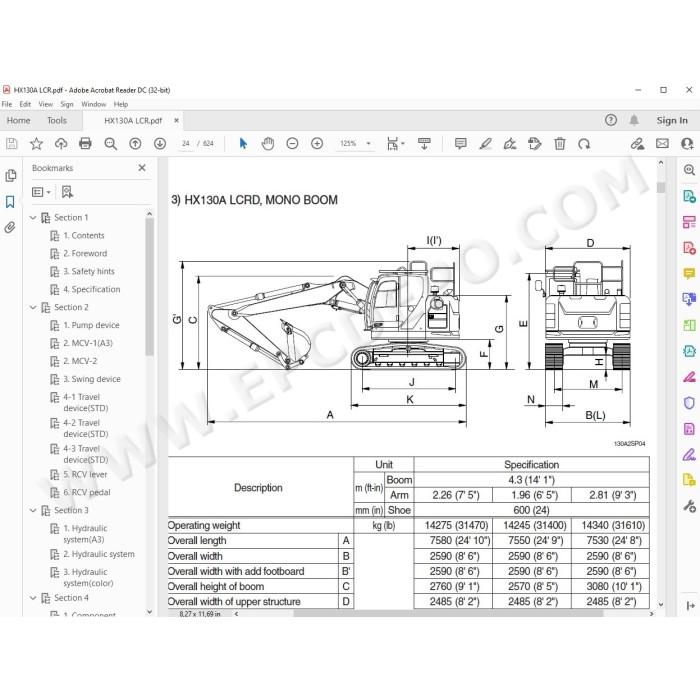Print the document
The height and width of the screenshot is (700, 700).
tap(85, 143)
